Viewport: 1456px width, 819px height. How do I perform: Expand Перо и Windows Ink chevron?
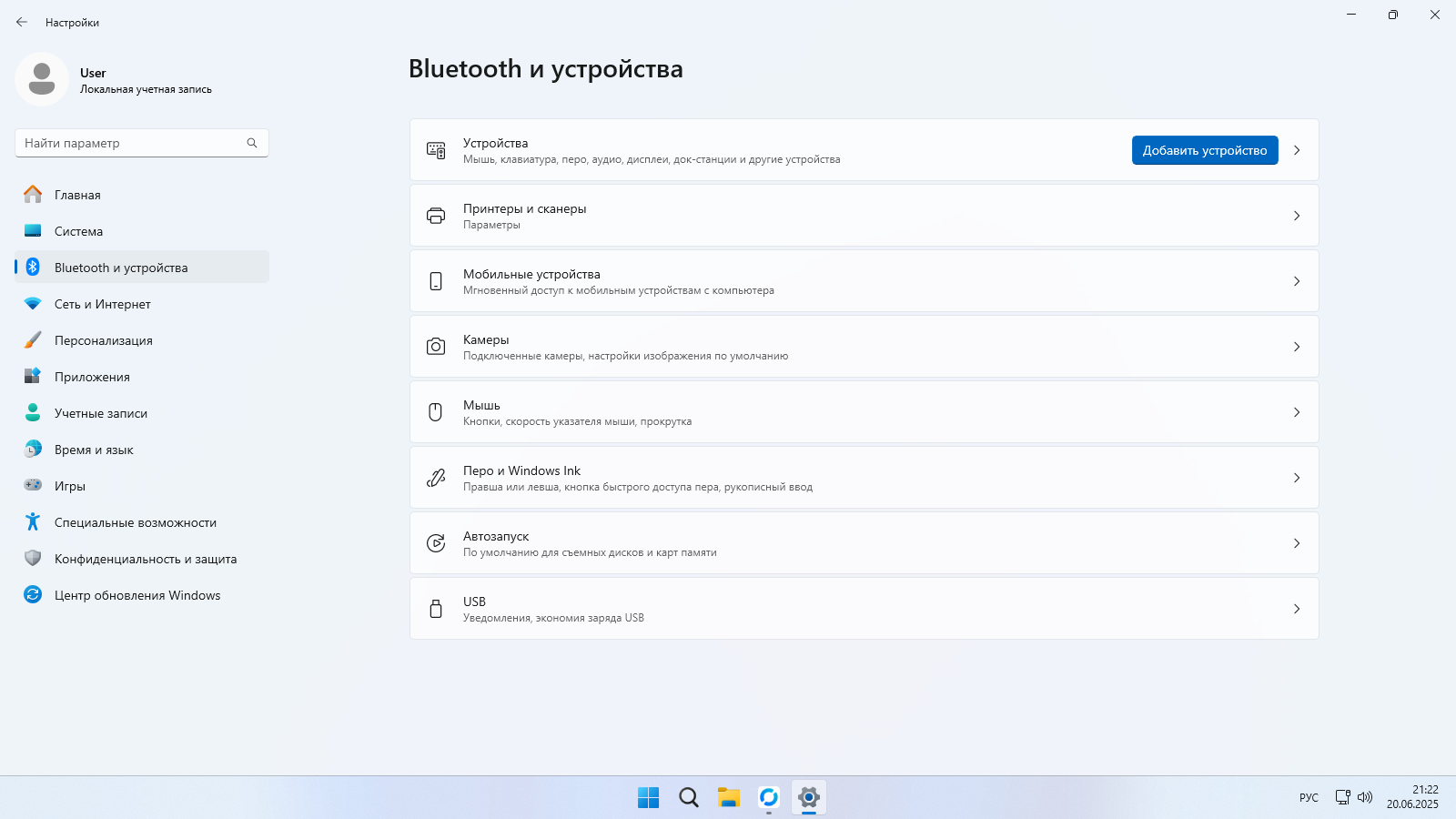click(1297, 478)
